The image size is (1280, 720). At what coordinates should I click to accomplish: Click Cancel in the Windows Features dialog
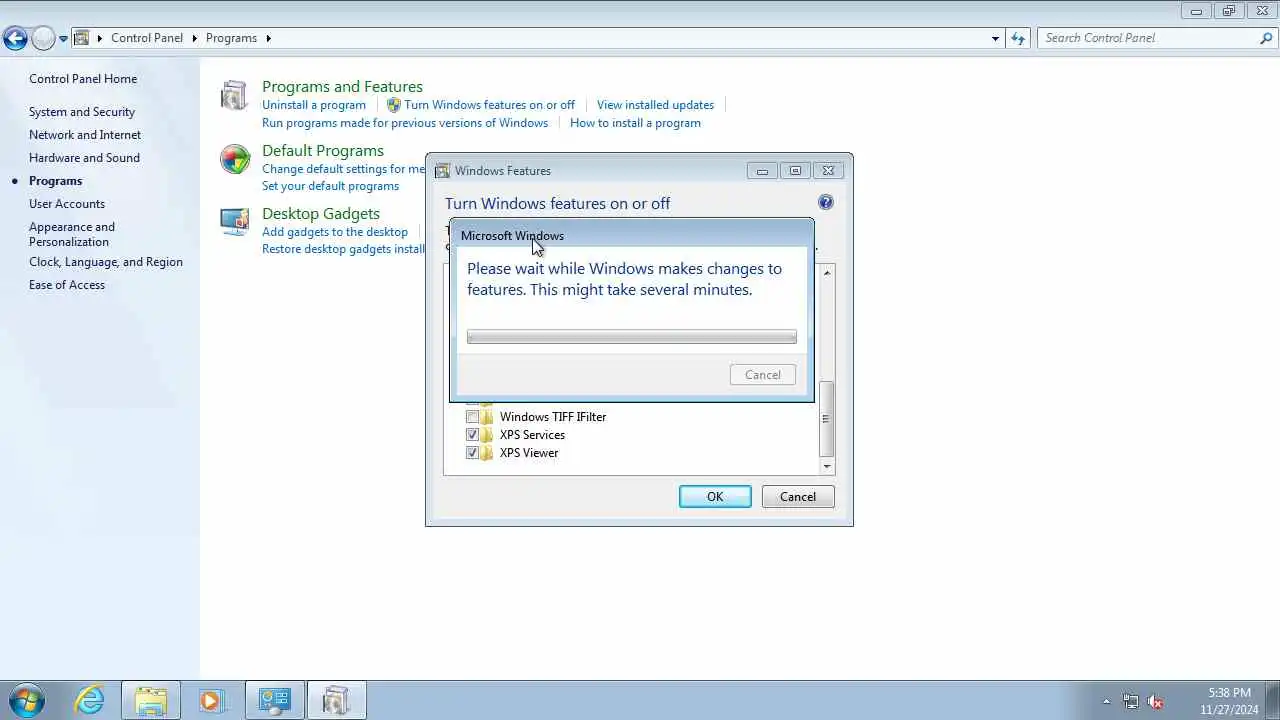tap(798, 497)
